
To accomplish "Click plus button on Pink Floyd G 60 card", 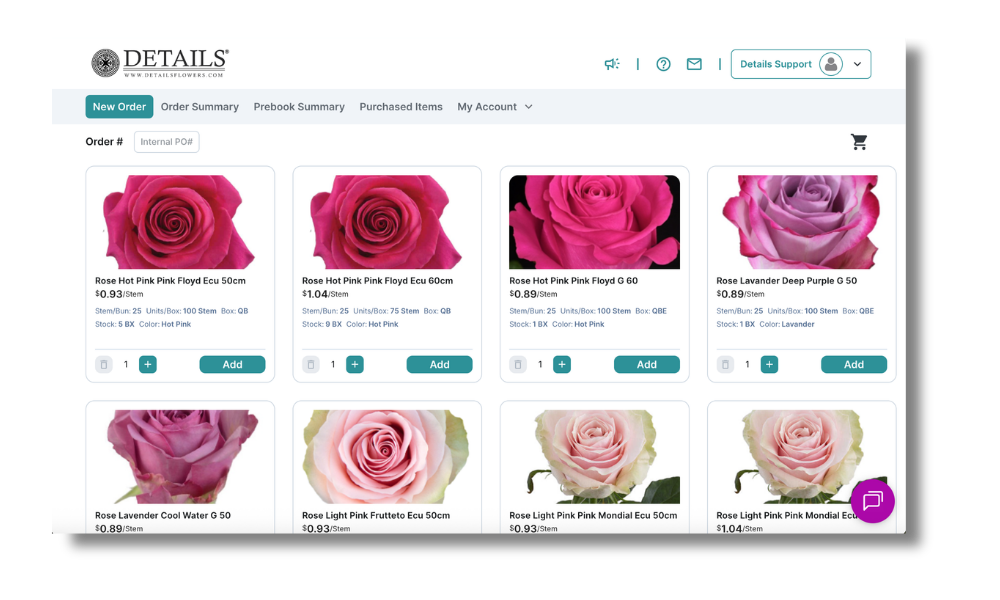I will 562,365.
